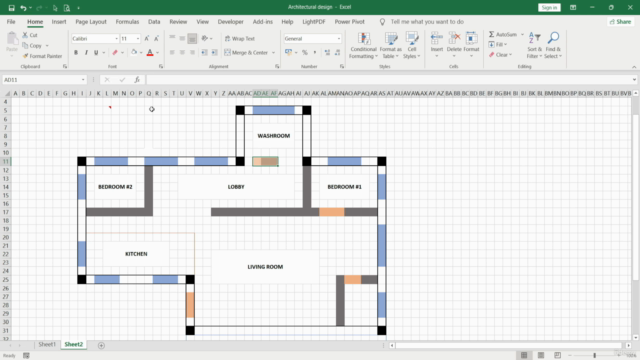
Task: Open Cell Styles gallery
Action: 412,45
